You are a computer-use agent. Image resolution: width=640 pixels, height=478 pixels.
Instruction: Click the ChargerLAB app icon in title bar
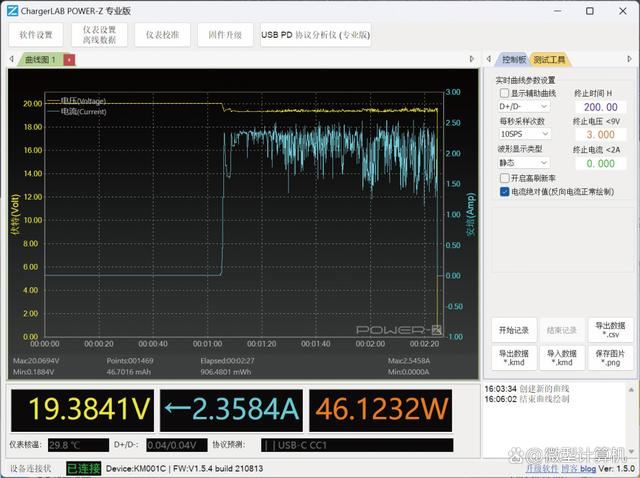(x=11, y=10)
